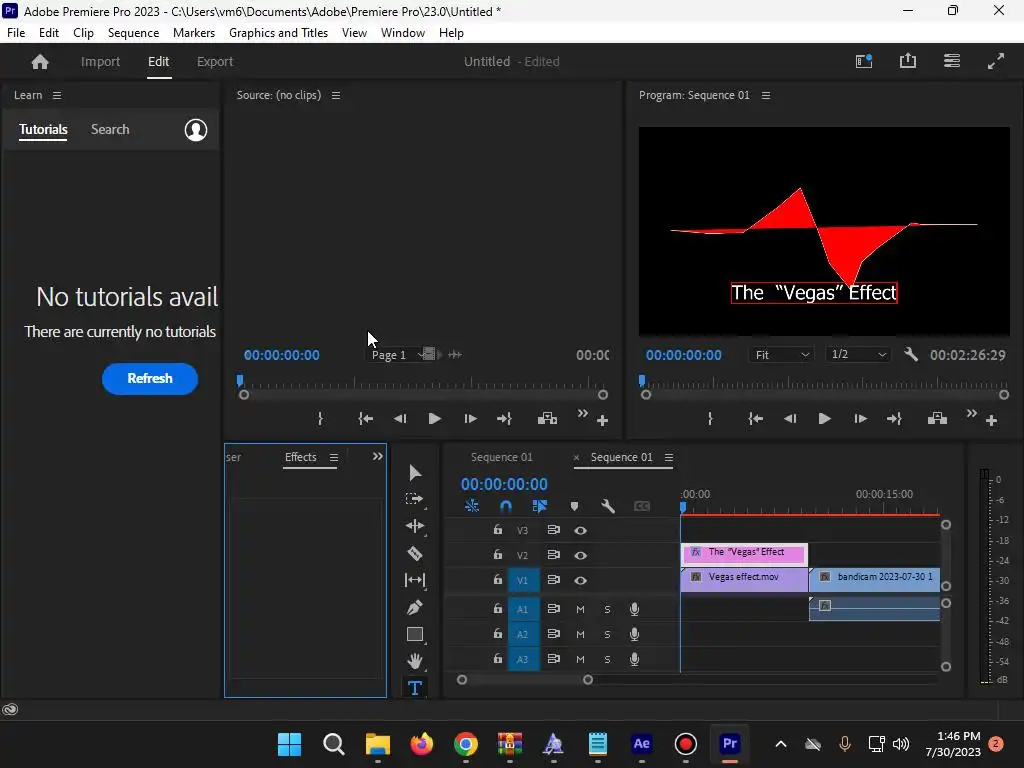Toggle captions track options CC

642,506
